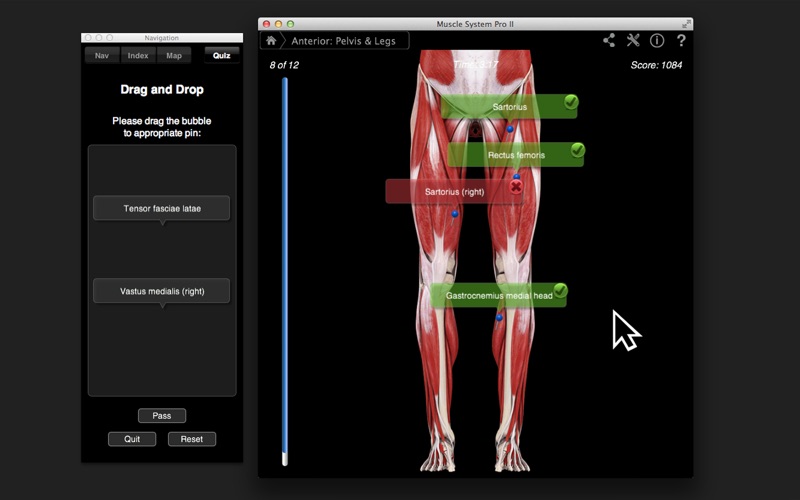Open the tools settings wrench icon

click(633, 41)
